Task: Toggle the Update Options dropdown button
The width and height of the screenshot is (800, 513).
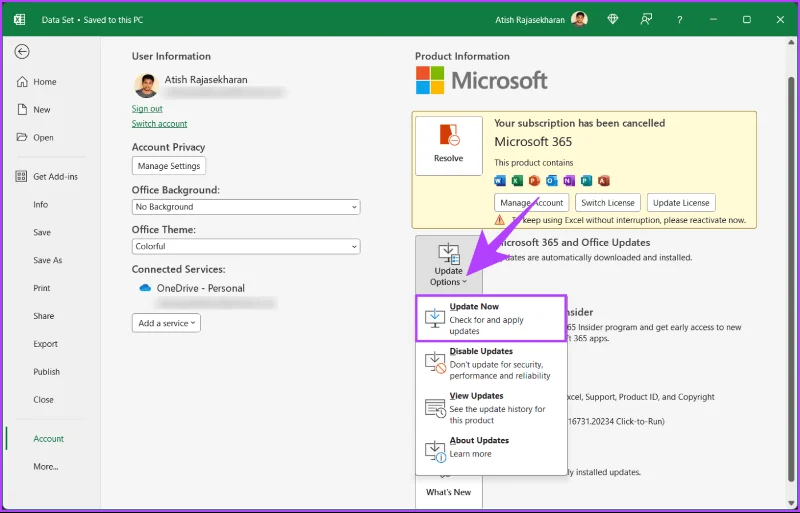Action: tap(448, 265)
